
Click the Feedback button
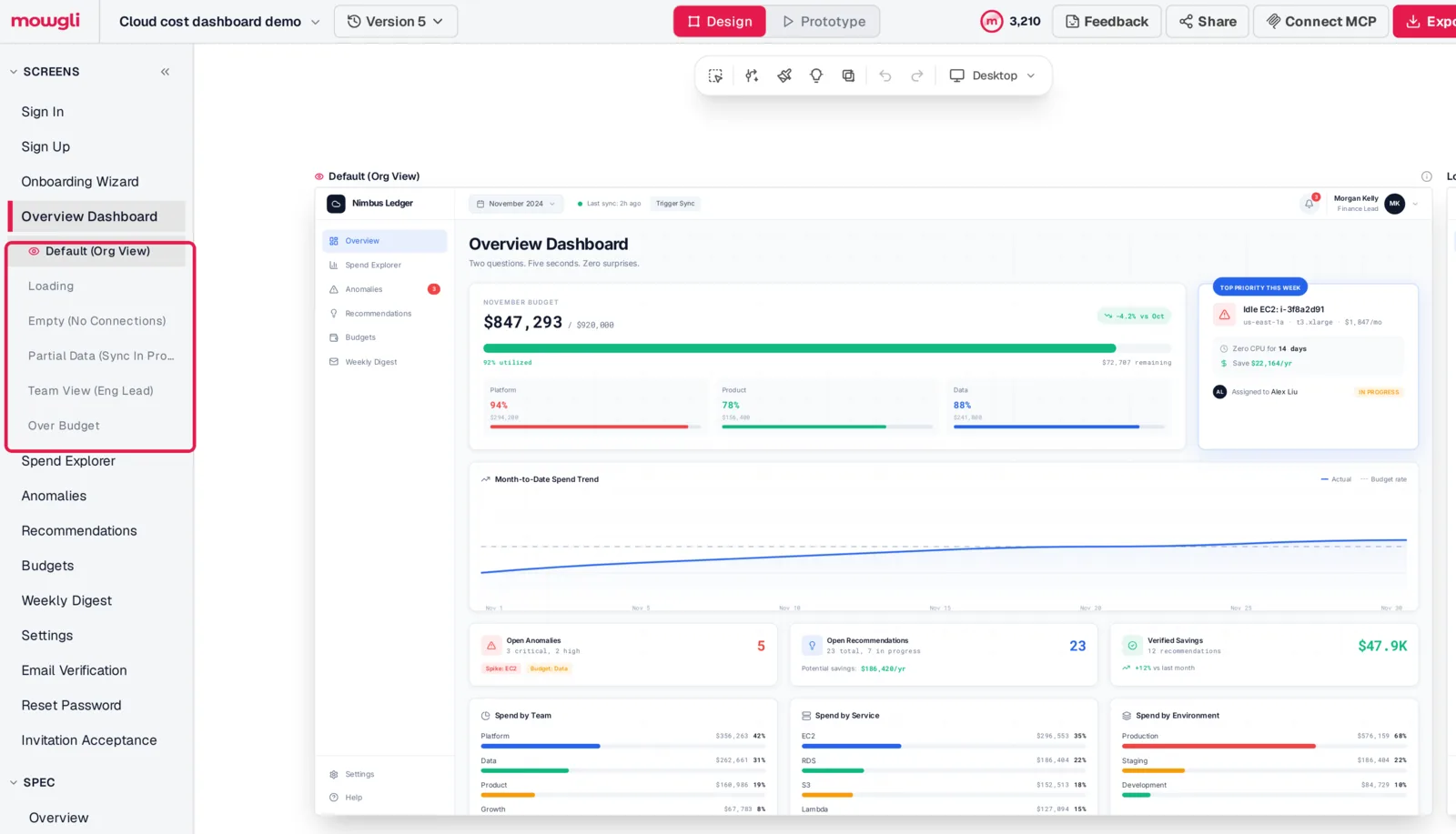tap(1107, 21)
